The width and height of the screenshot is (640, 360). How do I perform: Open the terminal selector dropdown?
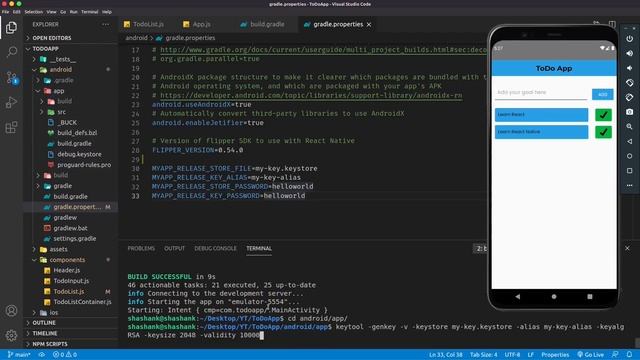click(x=480, y=248)
